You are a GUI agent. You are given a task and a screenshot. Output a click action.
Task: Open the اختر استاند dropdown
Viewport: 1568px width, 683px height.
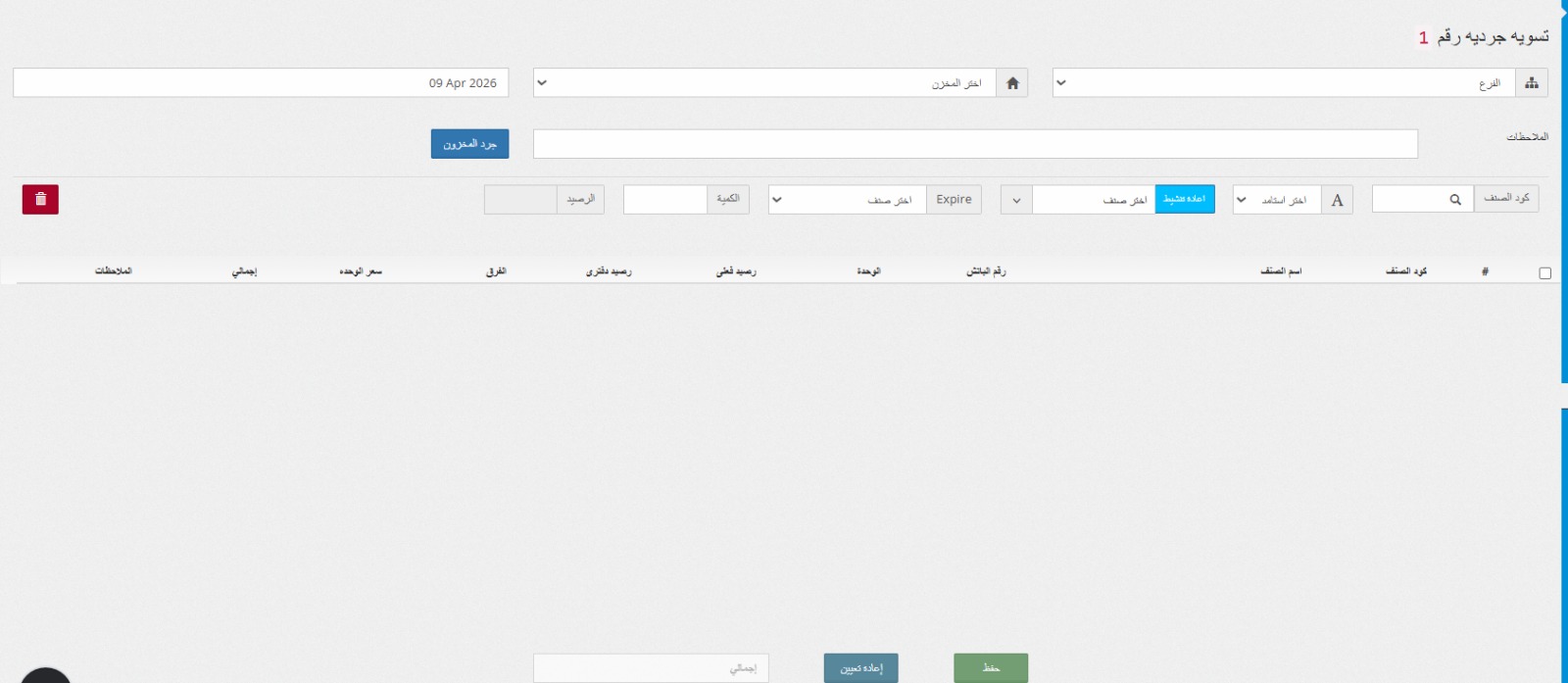(x=1277, y=200)
